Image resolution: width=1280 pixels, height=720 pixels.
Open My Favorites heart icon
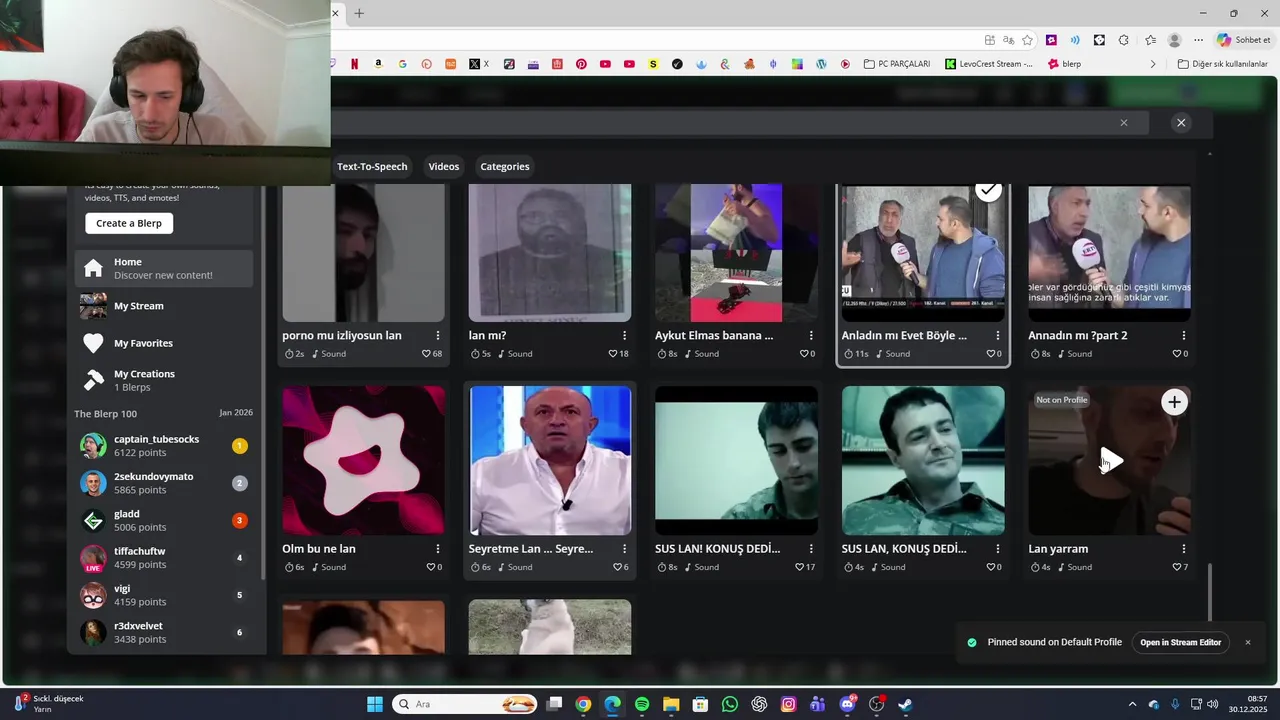point(93,343)
